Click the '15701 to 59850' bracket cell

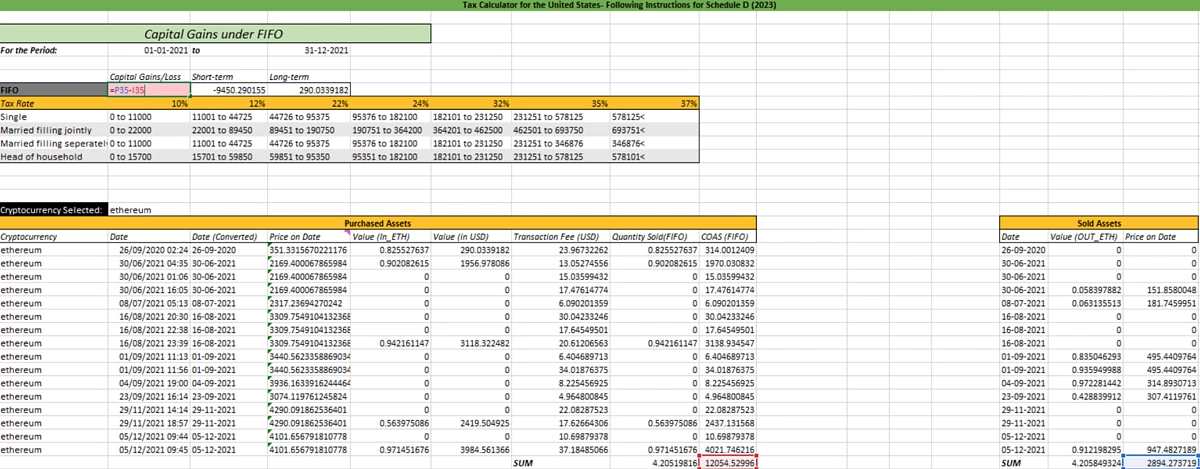(227, 156)
